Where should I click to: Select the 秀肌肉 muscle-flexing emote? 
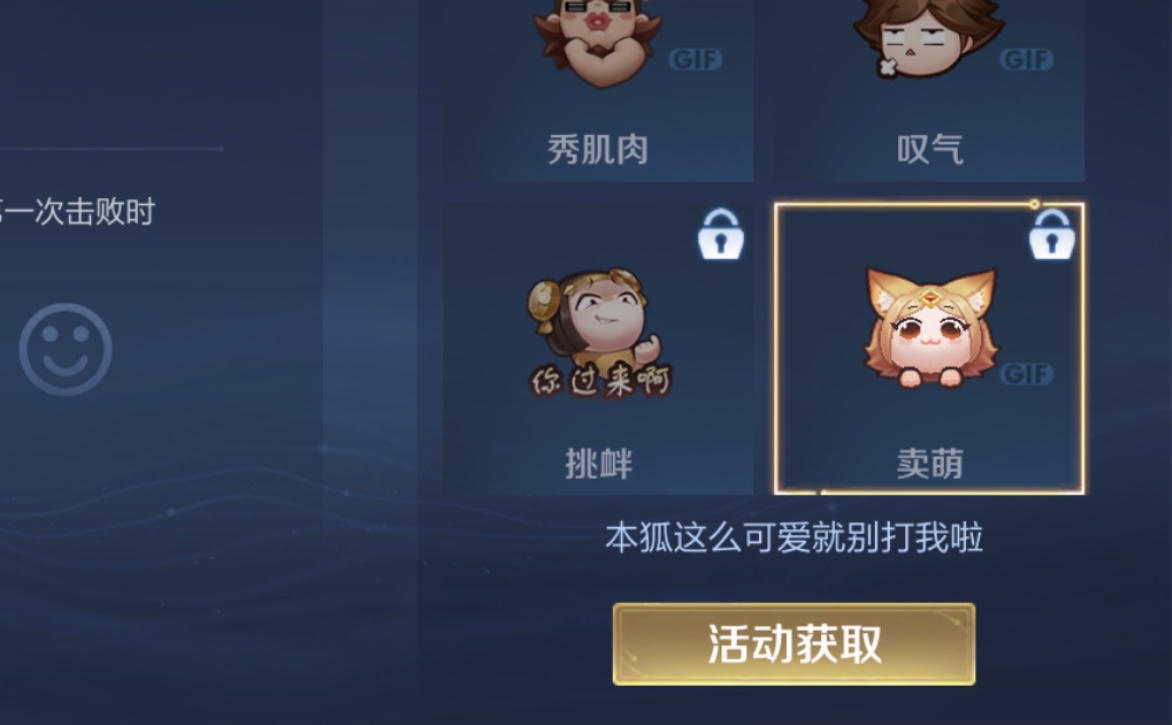tap(598, 90)
